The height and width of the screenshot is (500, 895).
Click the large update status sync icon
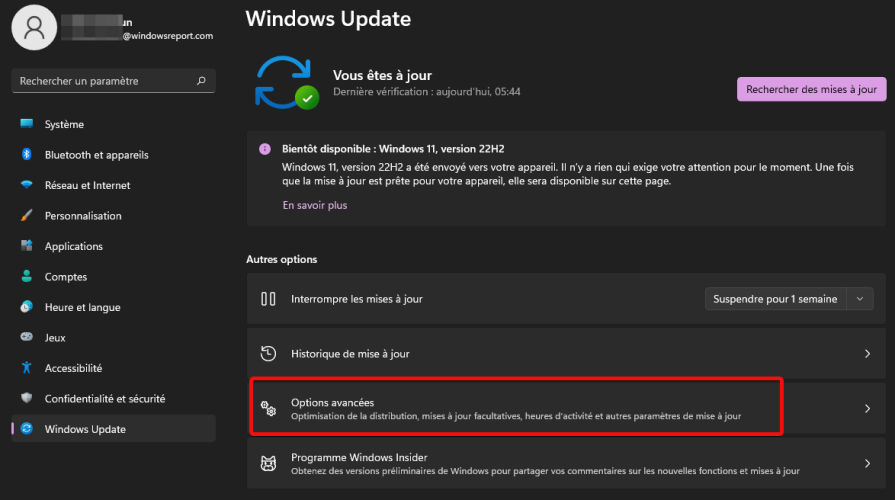(287, 83)
